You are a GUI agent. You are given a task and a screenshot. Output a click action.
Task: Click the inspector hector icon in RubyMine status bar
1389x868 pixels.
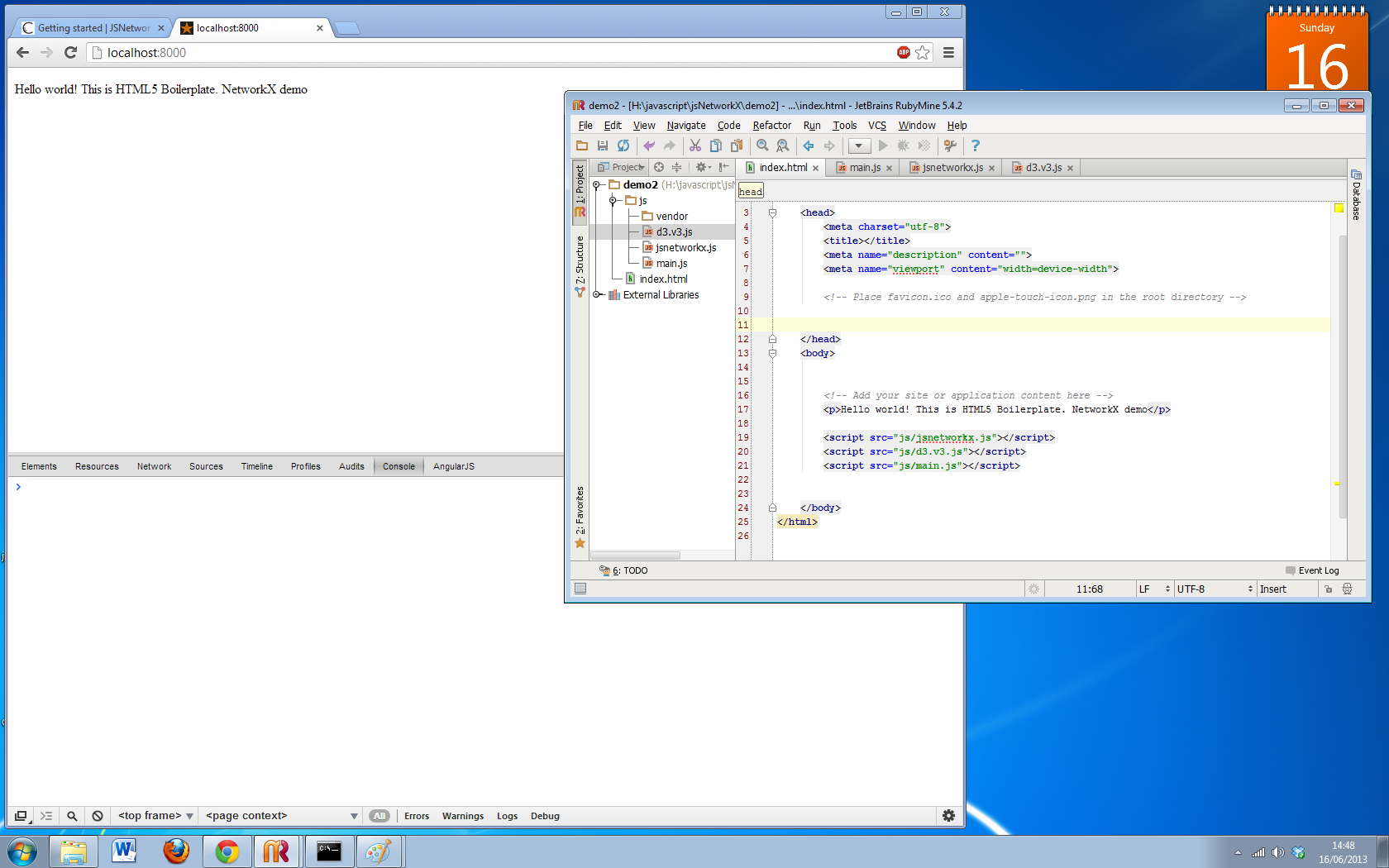pos(1348,589)
